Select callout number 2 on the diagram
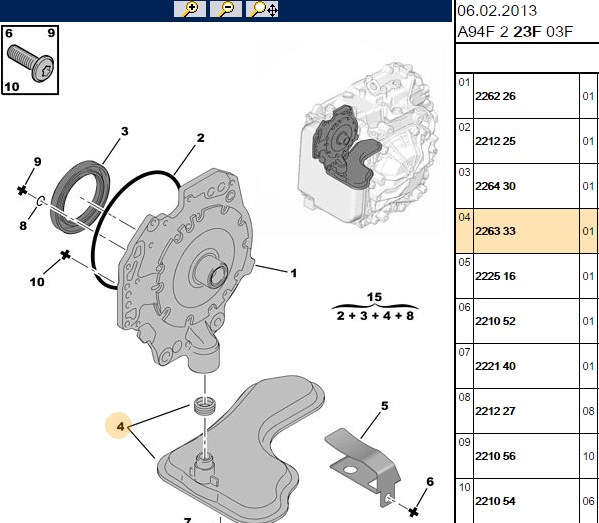 (201, 138)
